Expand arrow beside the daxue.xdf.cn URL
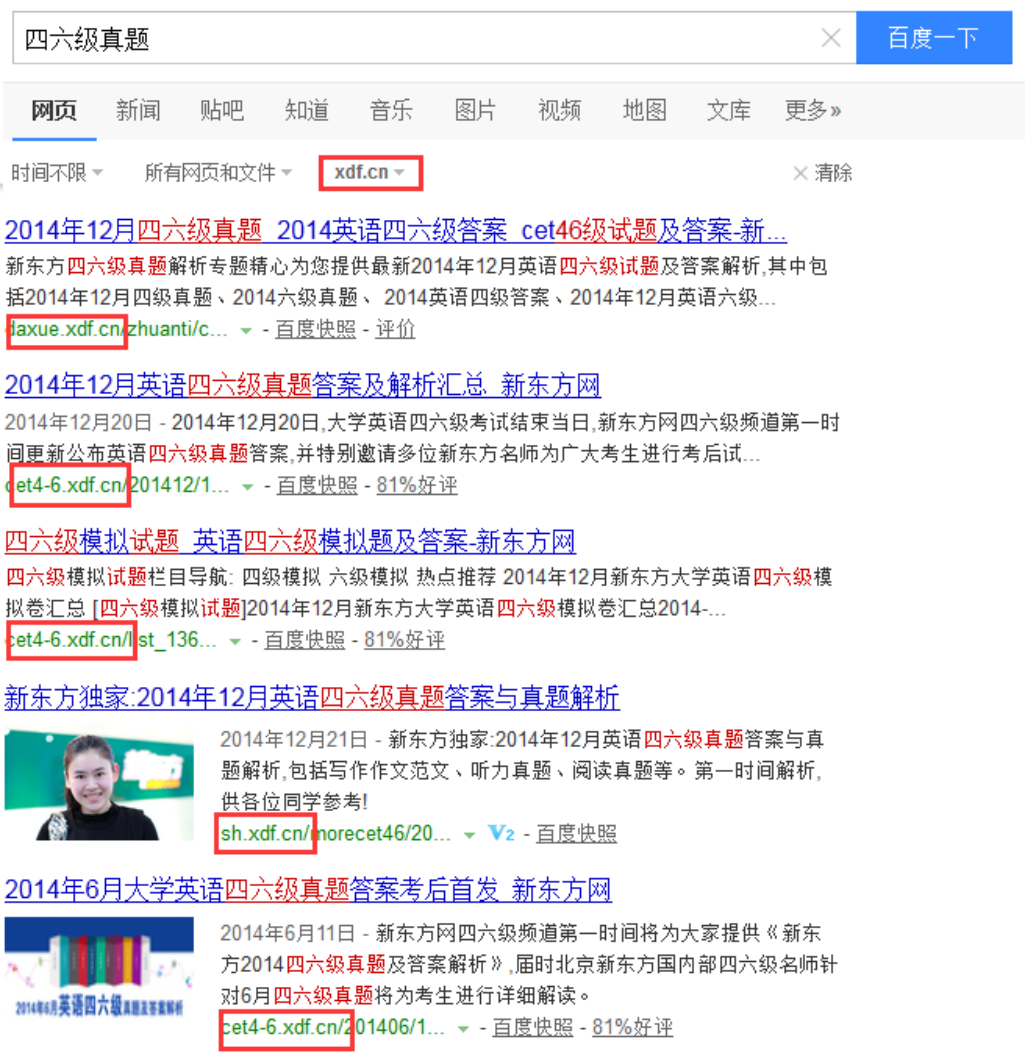Image resolution: width=1025 pixels, height=1056 pixels. coord(246,331)
